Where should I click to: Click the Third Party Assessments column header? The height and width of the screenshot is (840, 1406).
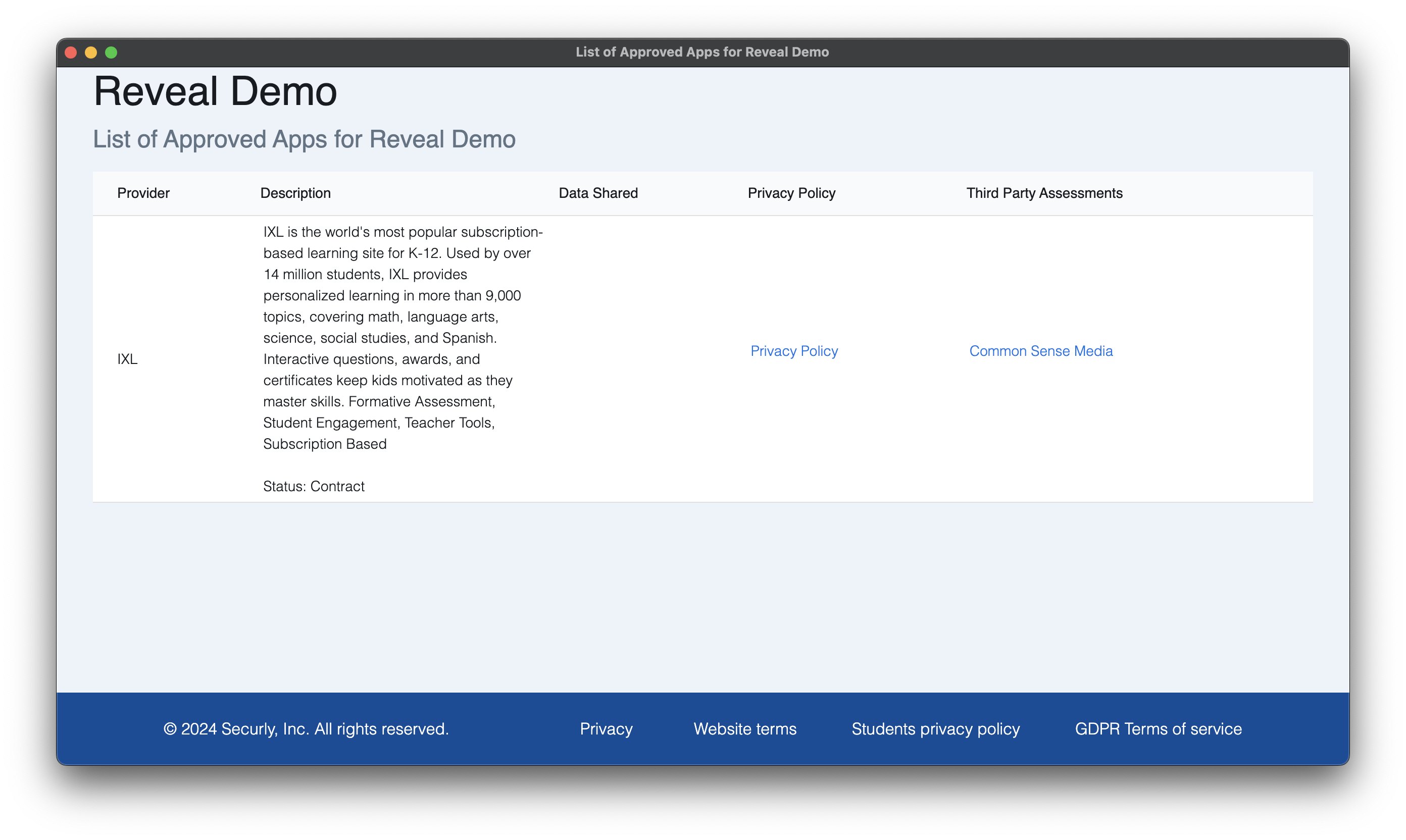point(1044,193)
